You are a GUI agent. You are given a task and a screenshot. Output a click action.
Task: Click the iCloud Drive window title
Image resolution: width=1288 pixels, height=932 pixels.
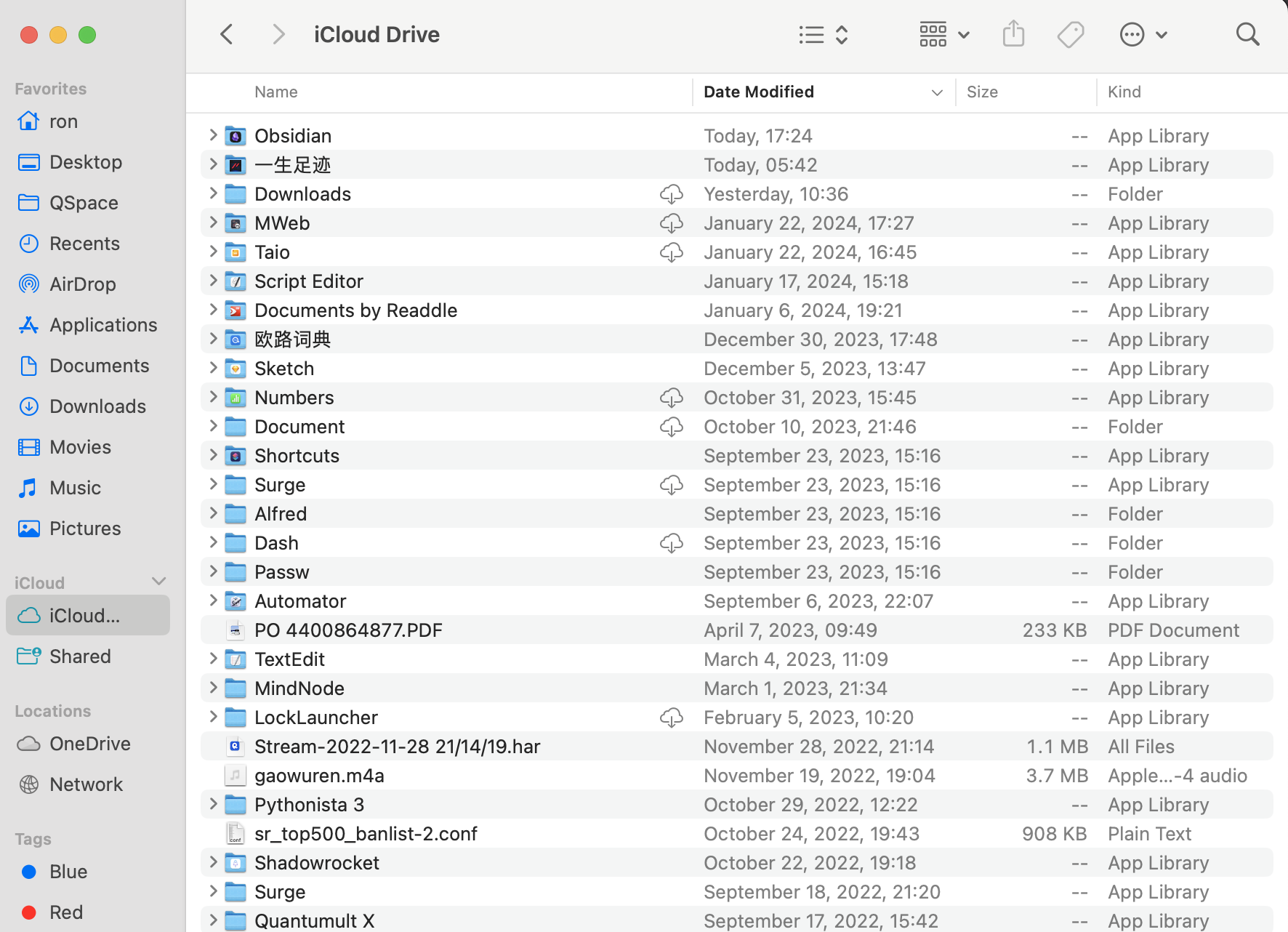coord(377,34)
